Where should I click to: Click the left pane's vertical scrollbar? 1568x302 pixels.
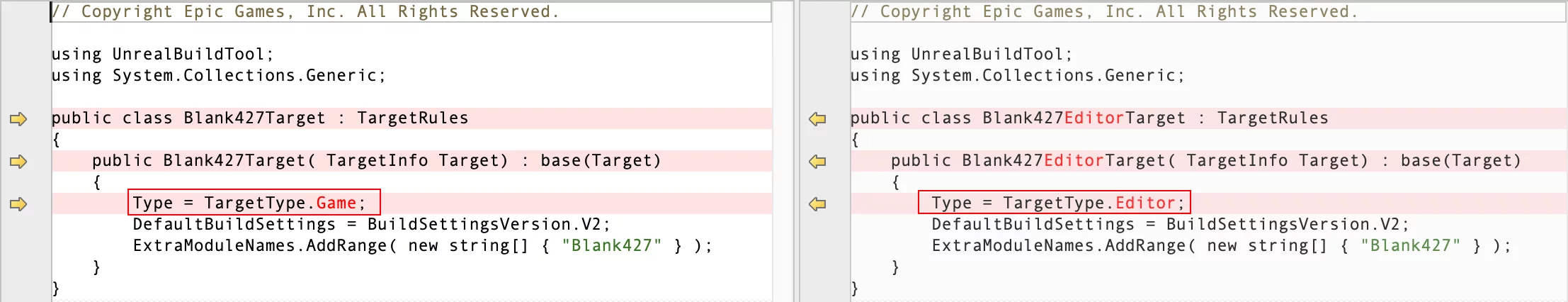tap(783, 150)
